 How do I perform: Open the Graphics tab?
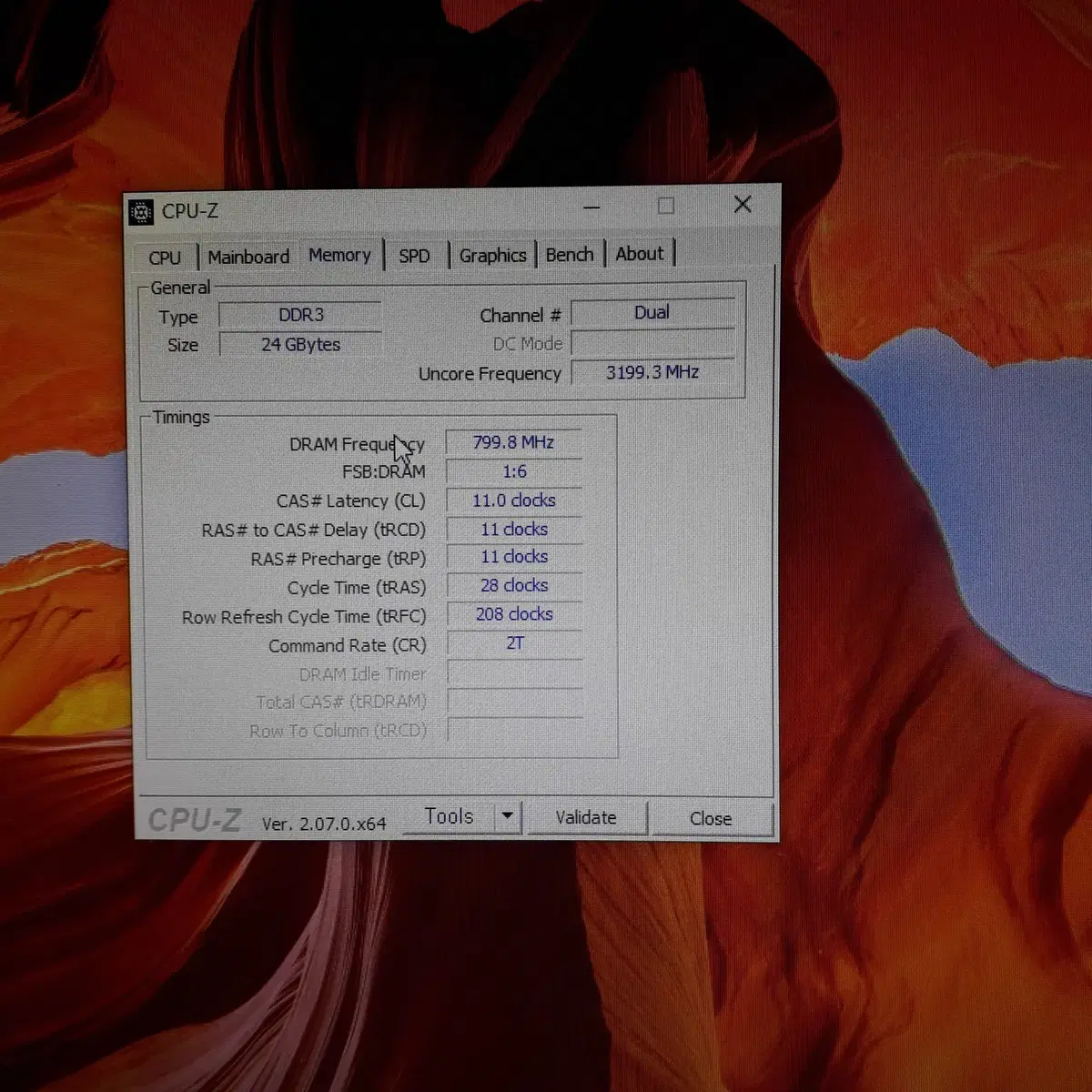(x=492, y=255)
